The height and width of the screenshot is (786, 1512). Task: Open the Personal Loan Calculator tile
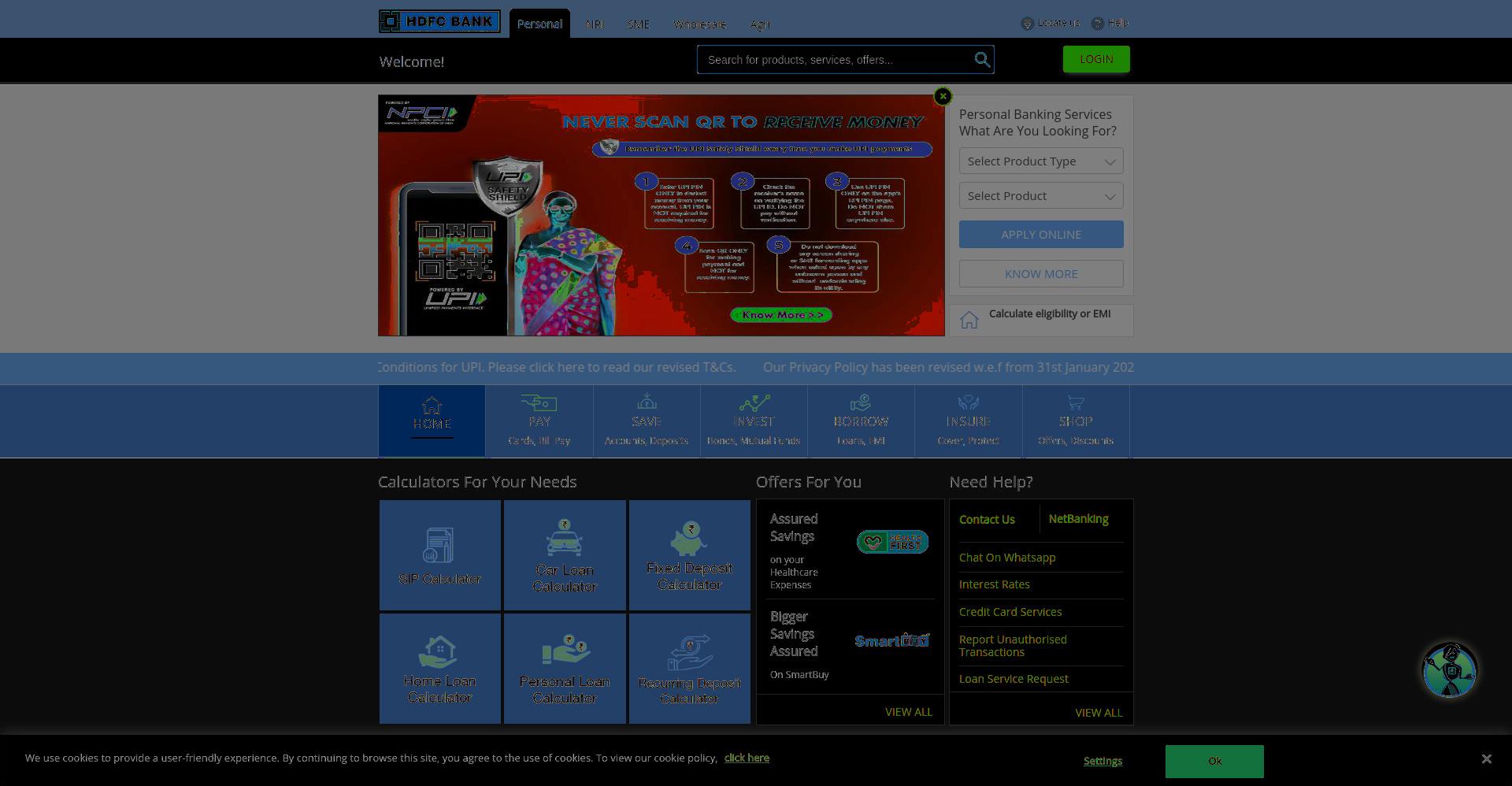click(x=565, y=669)
